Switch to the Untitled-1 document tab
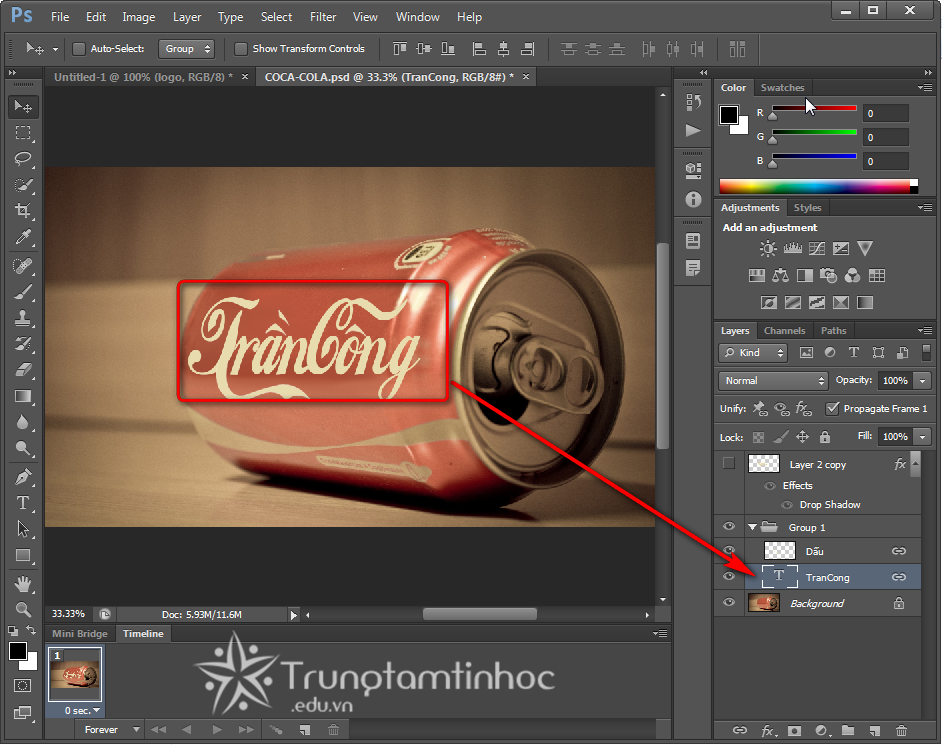Image resolution: width=942 pixels, height=745 pixels. click(143, 77)
